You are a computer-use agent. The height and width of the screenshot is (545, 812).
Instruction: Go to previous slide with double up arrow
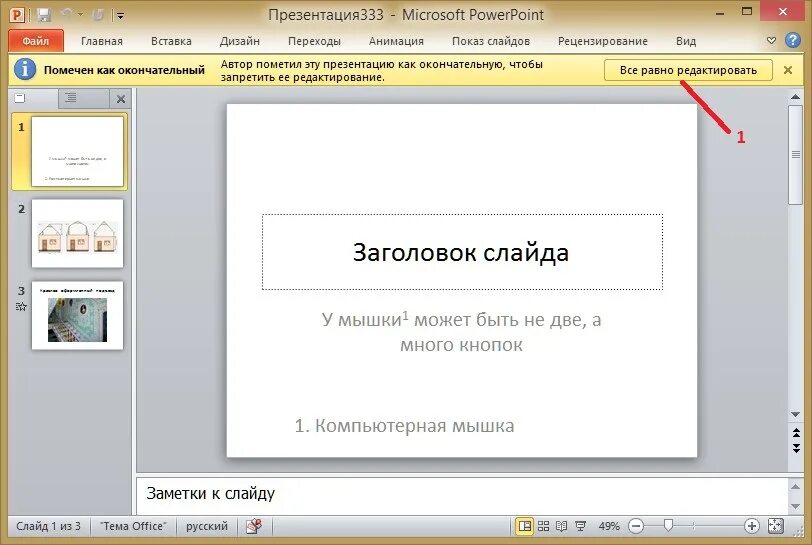[796, 433]
